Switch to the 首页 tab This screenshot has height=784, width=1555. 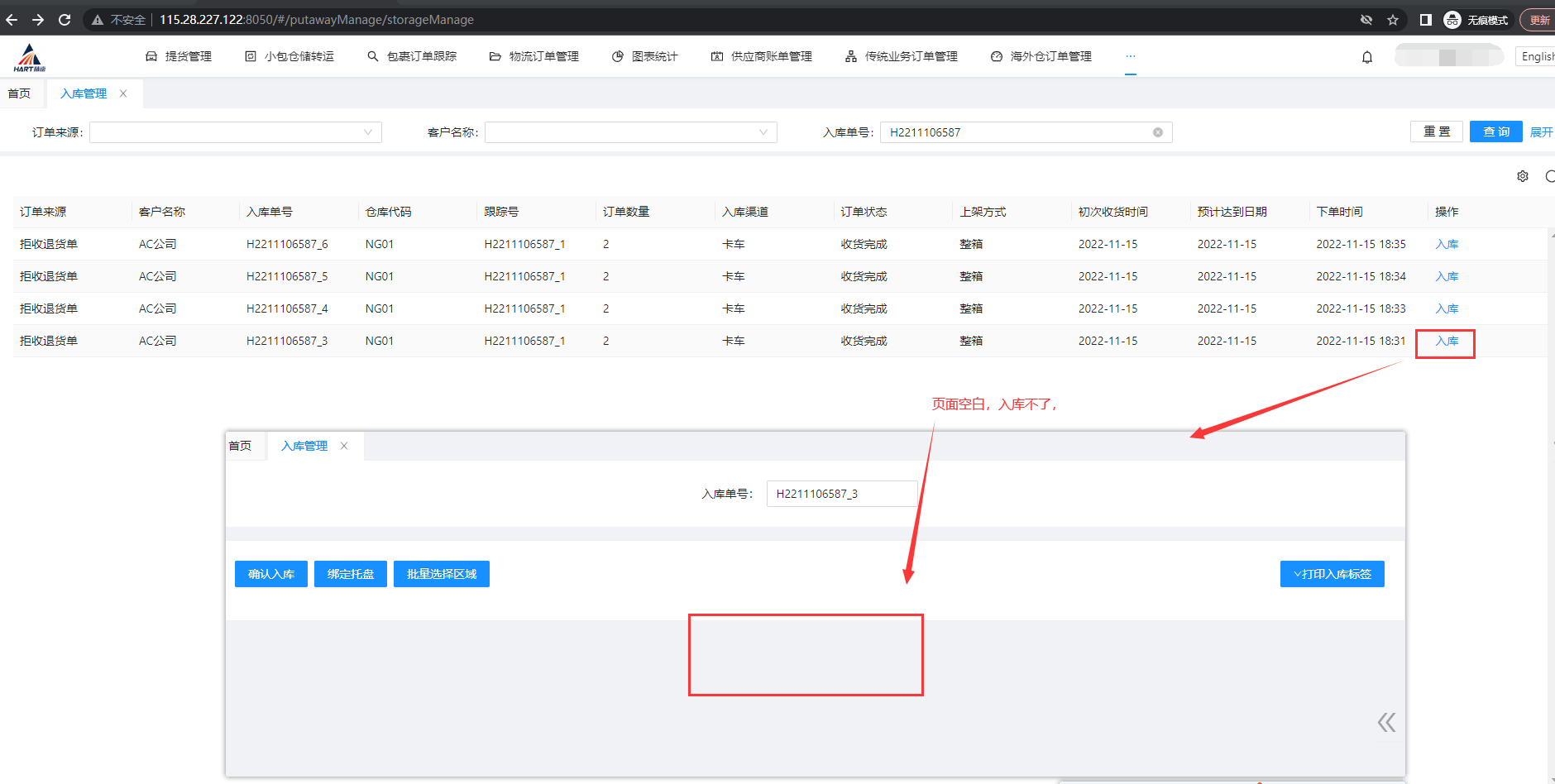tap(20, 93)
